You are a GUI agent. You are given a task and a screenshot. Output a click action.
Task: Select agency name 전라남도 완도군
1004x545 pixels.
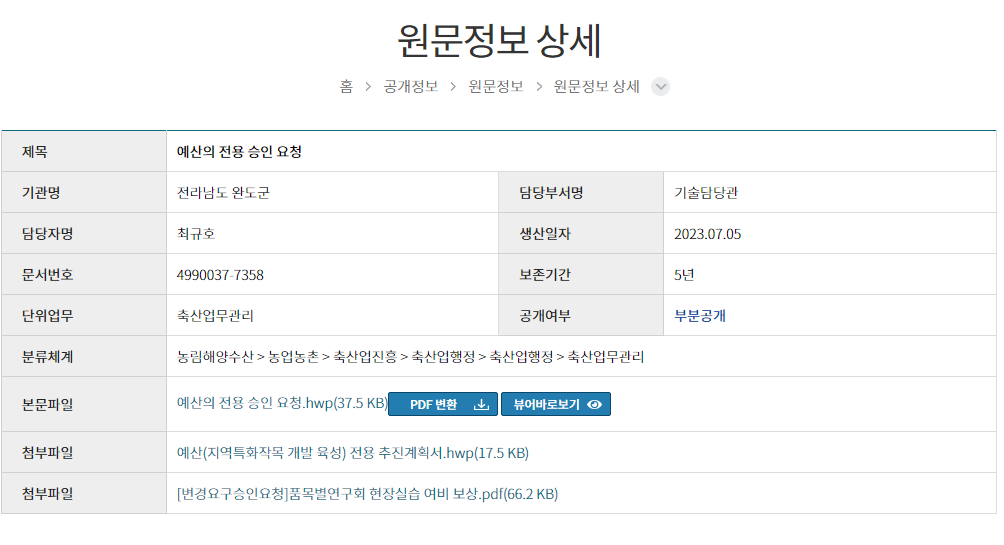223,193
